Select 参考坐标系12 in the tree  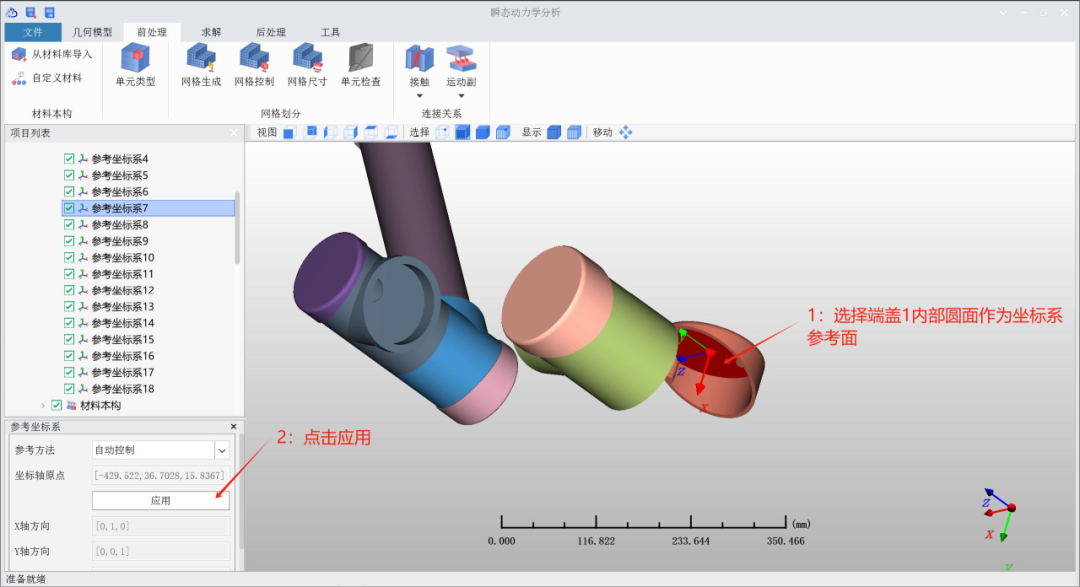pos(123,290)
